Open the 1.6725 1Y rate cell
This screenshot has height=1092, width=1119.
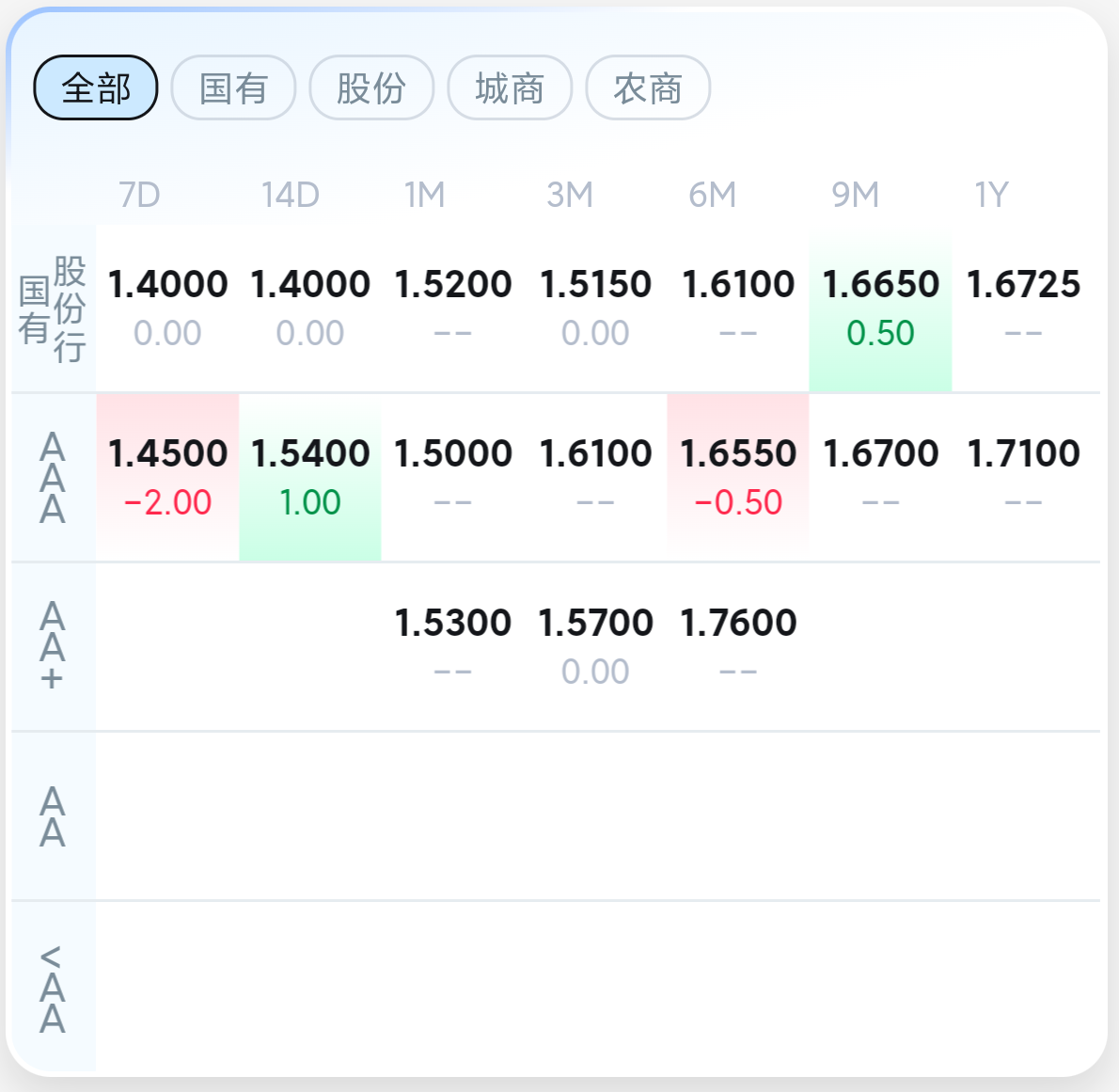(x=1023, y=309)
